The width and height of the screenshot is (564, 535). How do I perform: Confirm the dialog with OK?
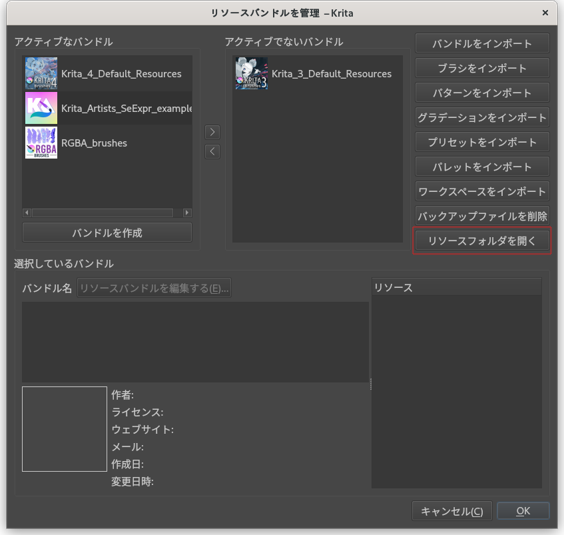point(523,511)
